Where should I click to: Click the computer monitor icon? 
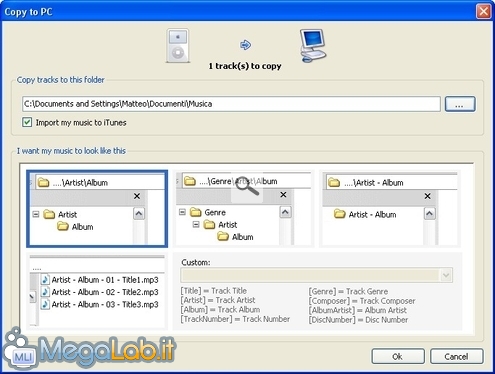point(313,46)
